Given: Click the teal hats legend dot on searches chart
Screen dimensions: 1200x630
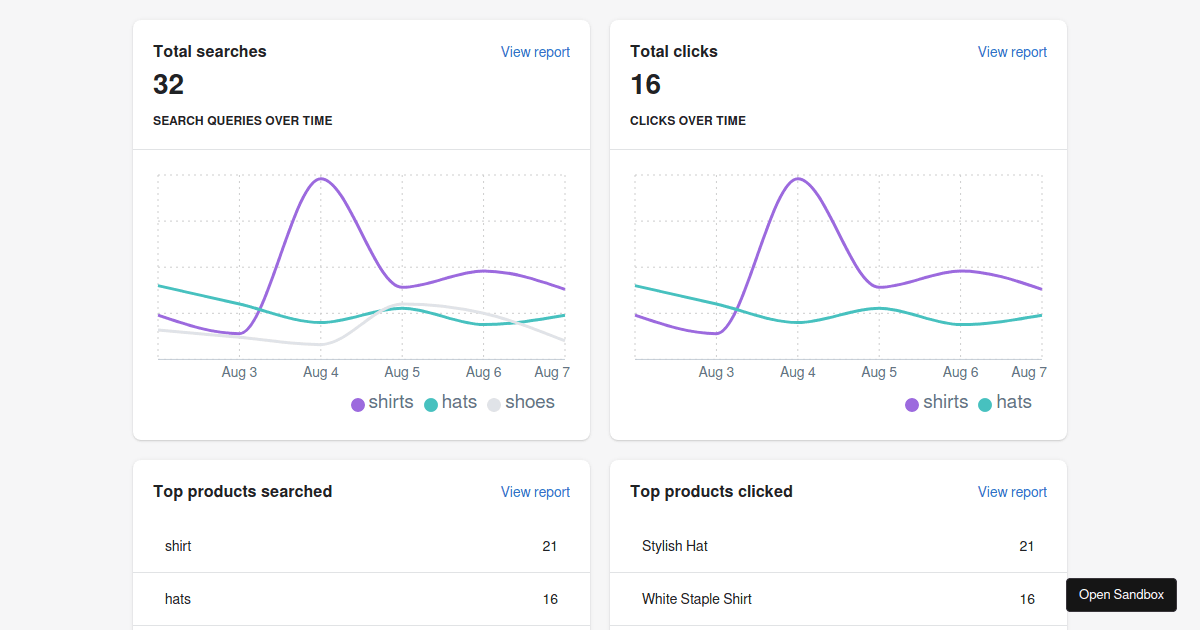Looking at the screenshot, I should click(x=430, y=403).
